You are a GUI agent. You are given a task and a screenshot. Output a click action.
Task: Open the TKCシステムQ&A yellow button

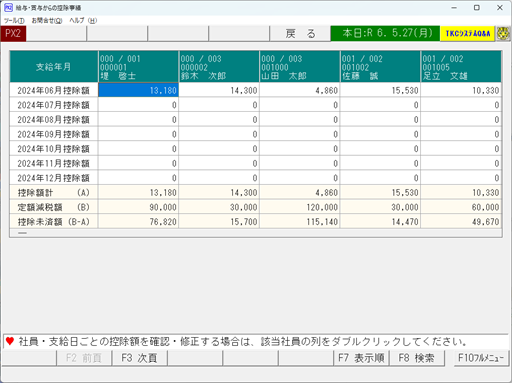click(x=467, y=33)
